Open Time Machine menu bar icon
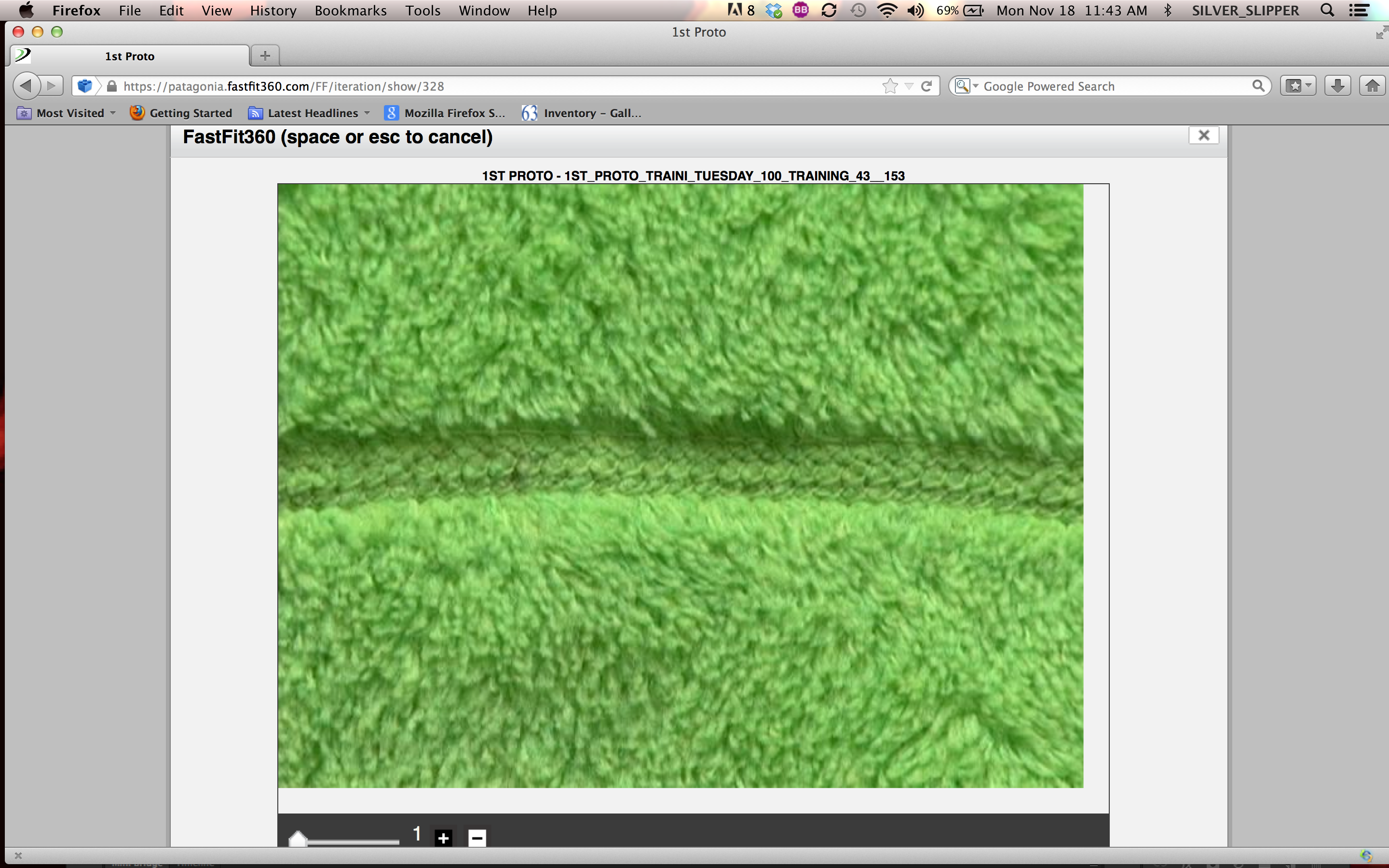 (858, 10)
